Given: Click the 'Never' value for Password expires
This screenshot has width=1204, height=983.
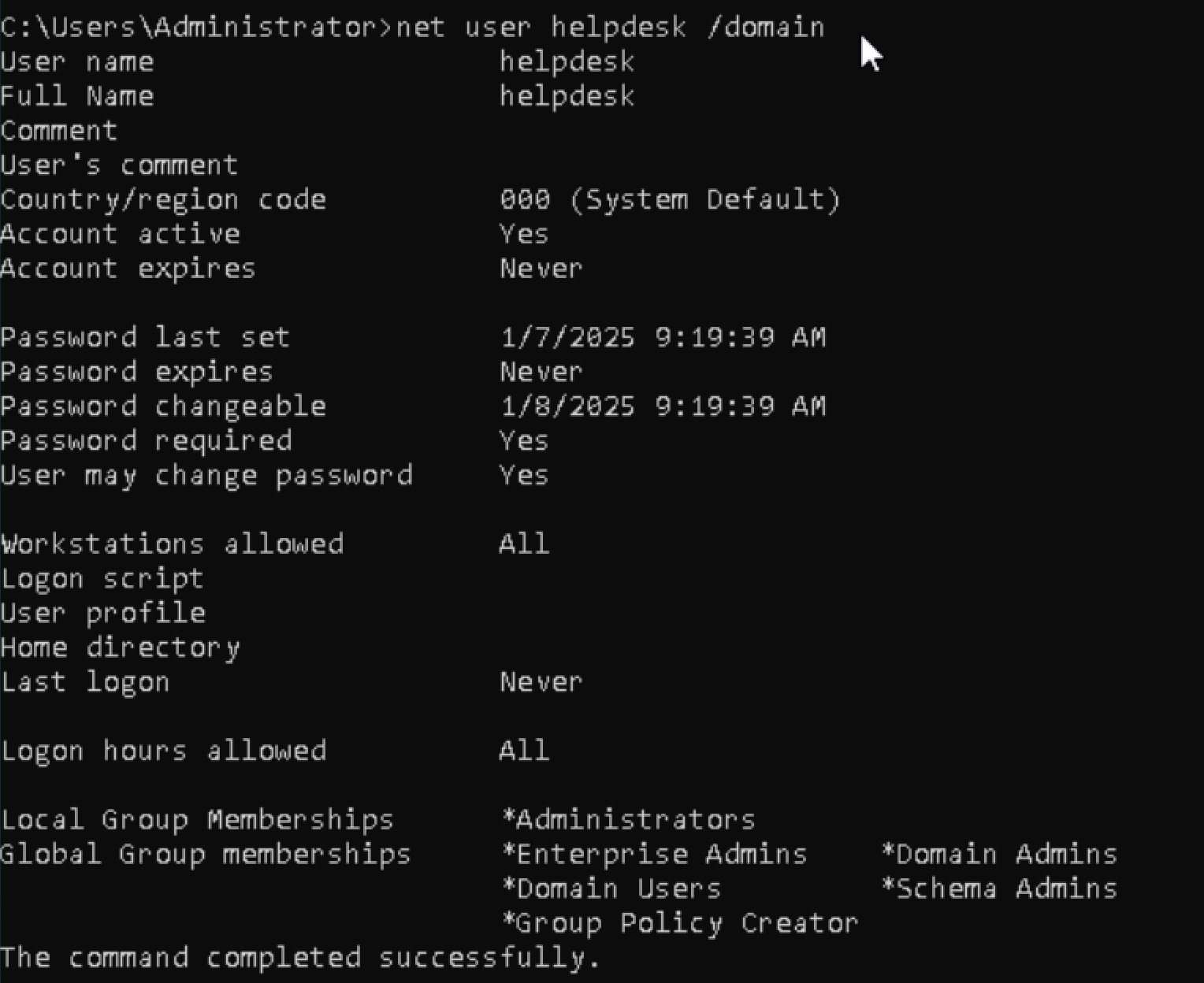Looking at the screenshot, I should 541,372.
